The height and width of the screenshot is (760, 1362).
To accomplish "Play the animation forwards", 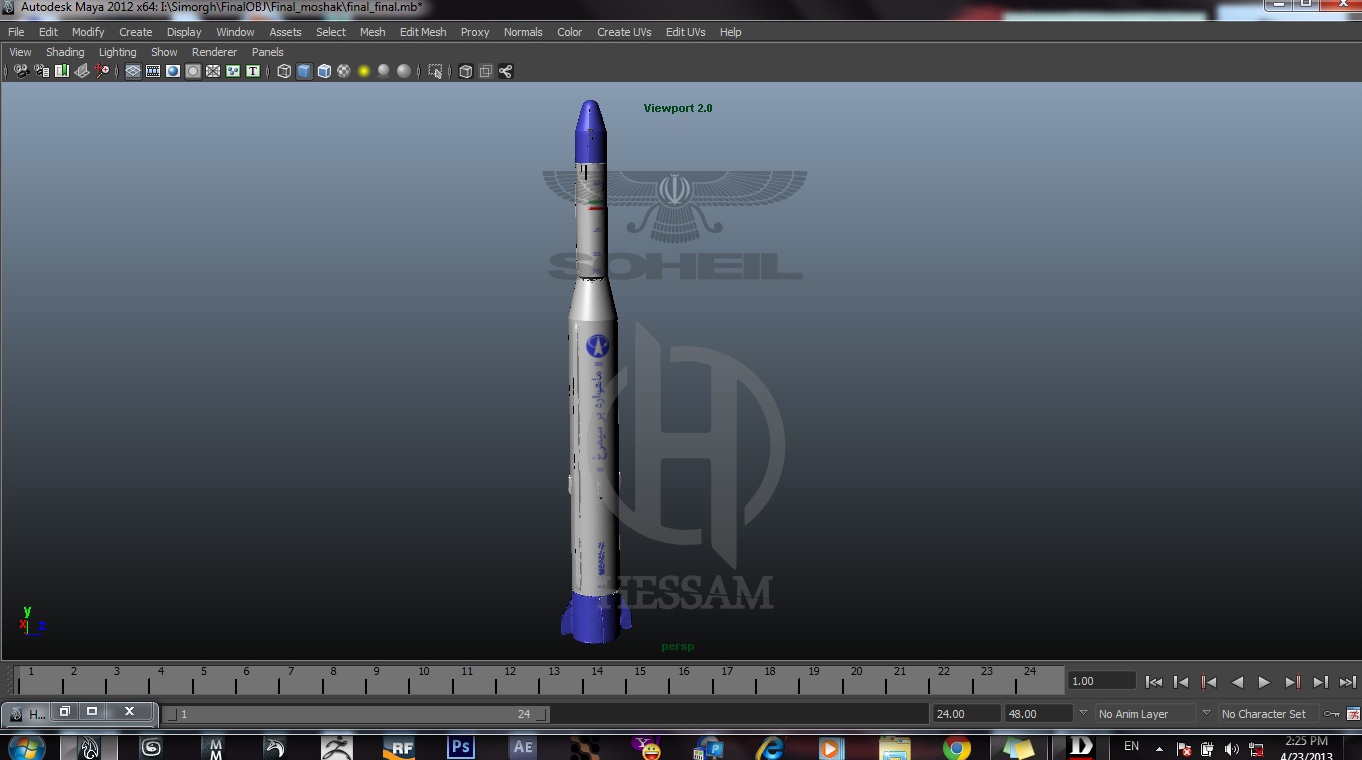I will pos(1264,682).
